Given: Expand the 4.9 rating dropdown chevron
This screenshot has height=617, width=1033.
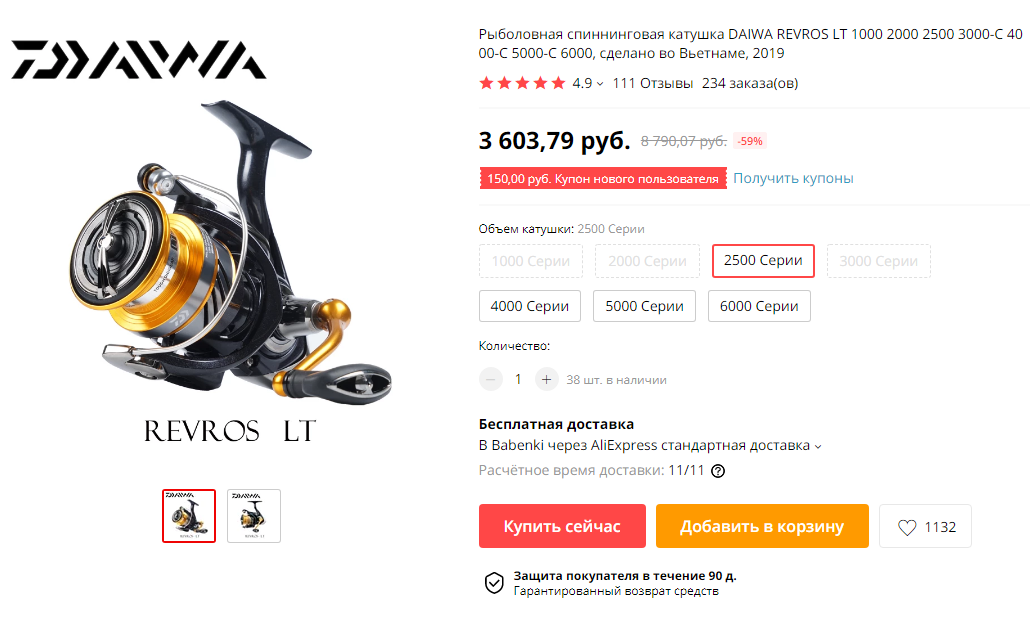Looking at the screenshot, I should pos(600,84).
